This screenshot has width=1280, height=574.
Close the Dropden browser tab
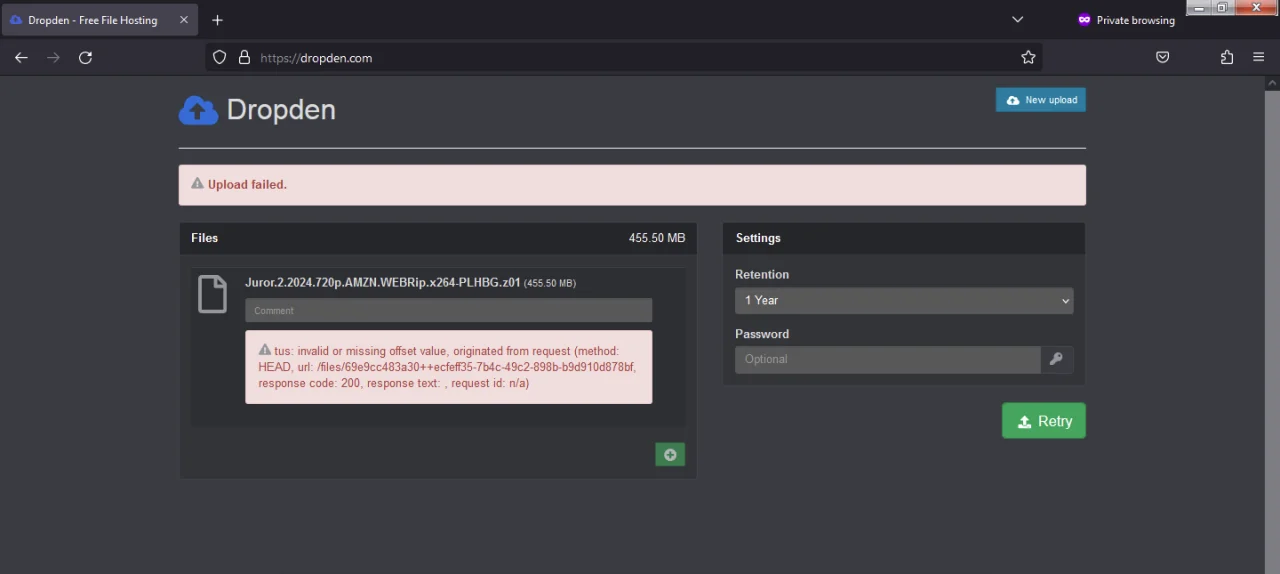184,20
